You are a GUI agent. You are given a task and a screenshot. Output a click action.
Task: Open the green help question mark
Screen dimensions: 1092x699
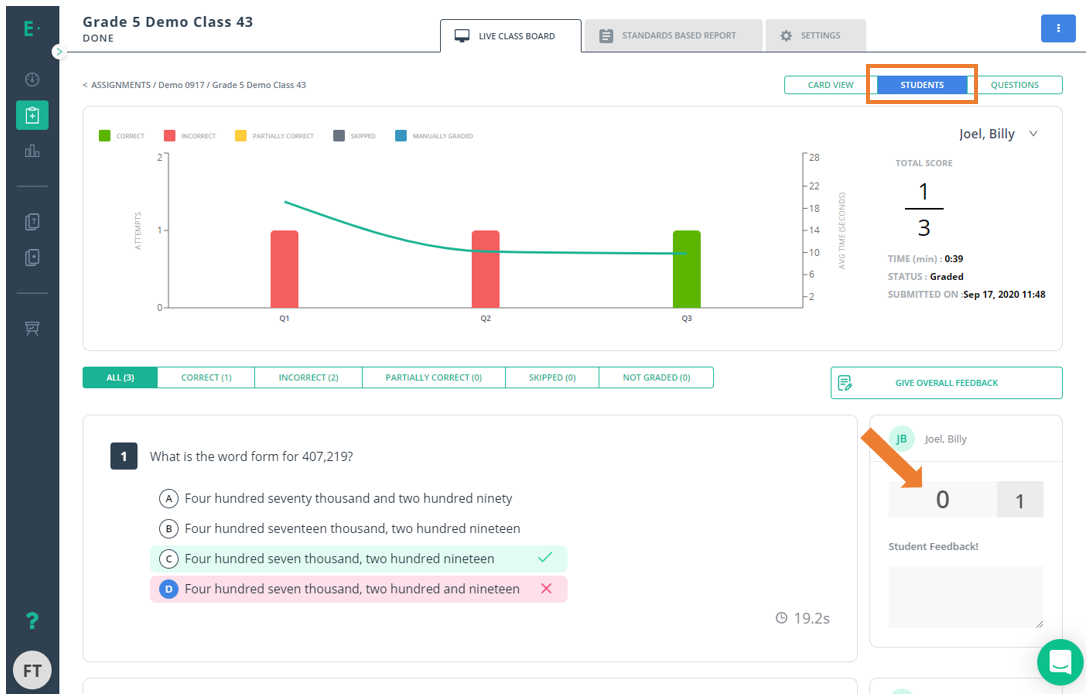coord(32,621)
